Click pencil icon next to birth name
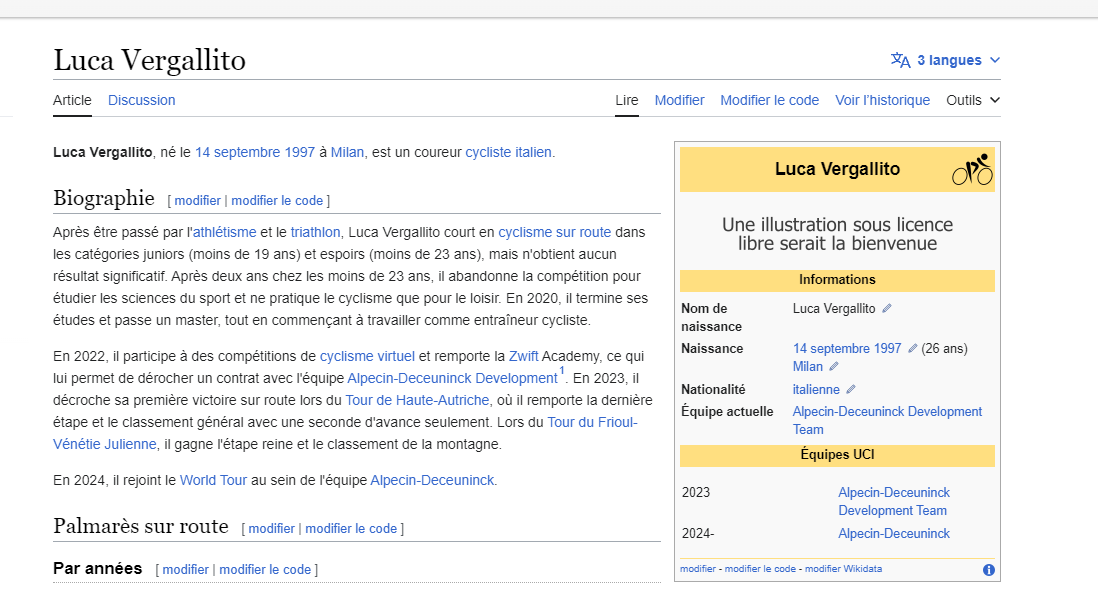The image size is (1098, 591). [x=887, y=309]
